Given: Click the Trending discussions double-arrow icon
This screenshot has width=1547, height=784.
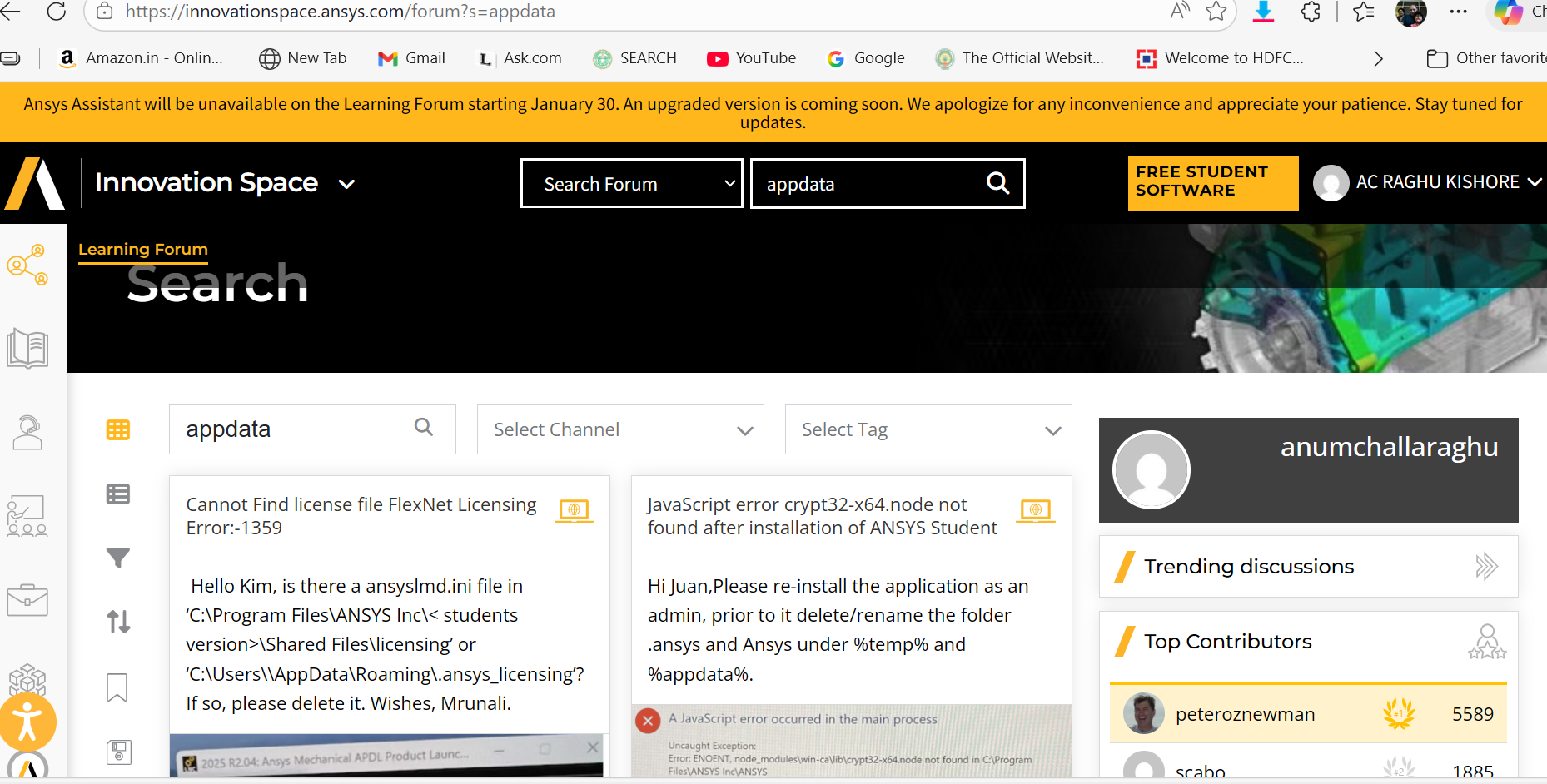Looking at the screenshot, I should [1486, 567].
